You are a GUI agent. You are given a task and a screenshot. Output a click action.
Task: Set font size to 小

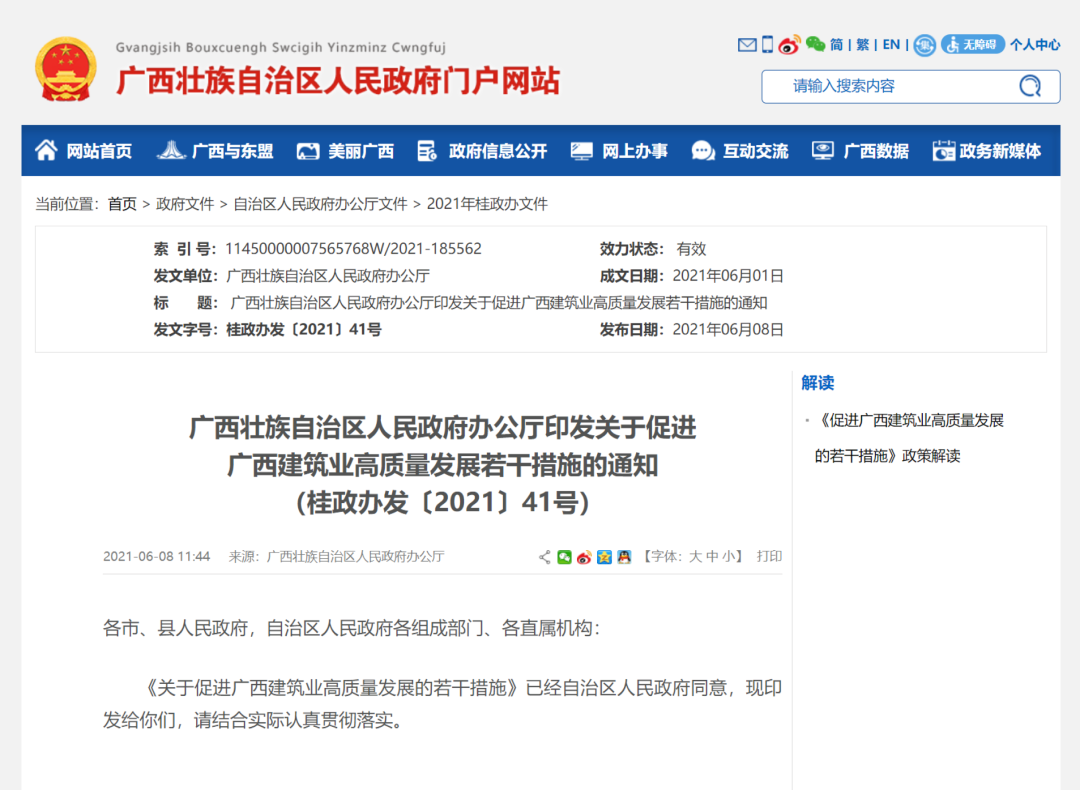(x=729, y=557)
